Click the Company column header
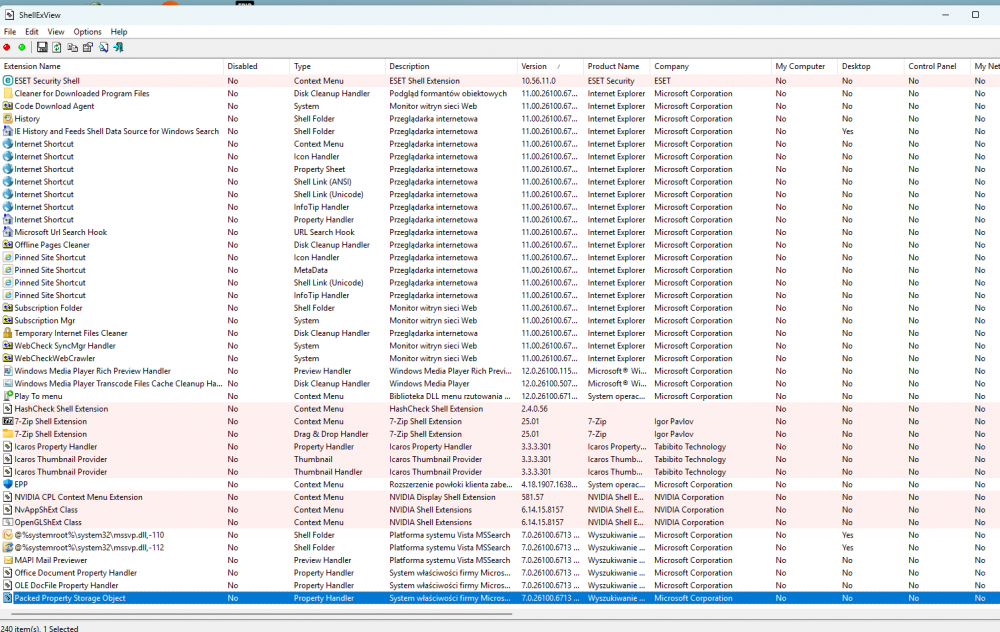This screenshot has width=1000, height=632. click(672, 67)
